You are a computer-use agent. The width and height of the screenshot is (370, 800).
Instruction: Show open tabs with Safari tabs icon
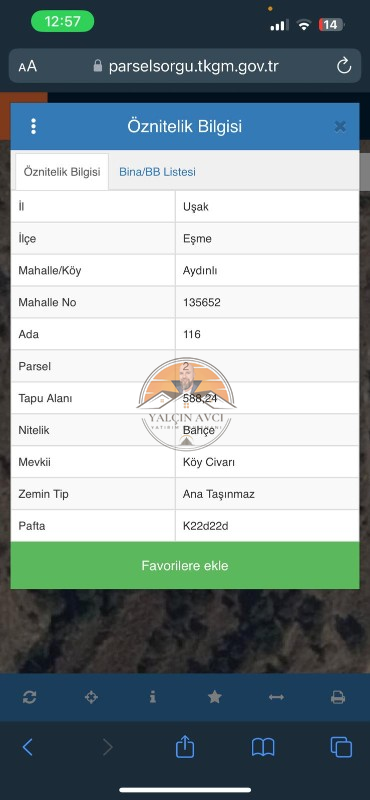coord(341,747)
